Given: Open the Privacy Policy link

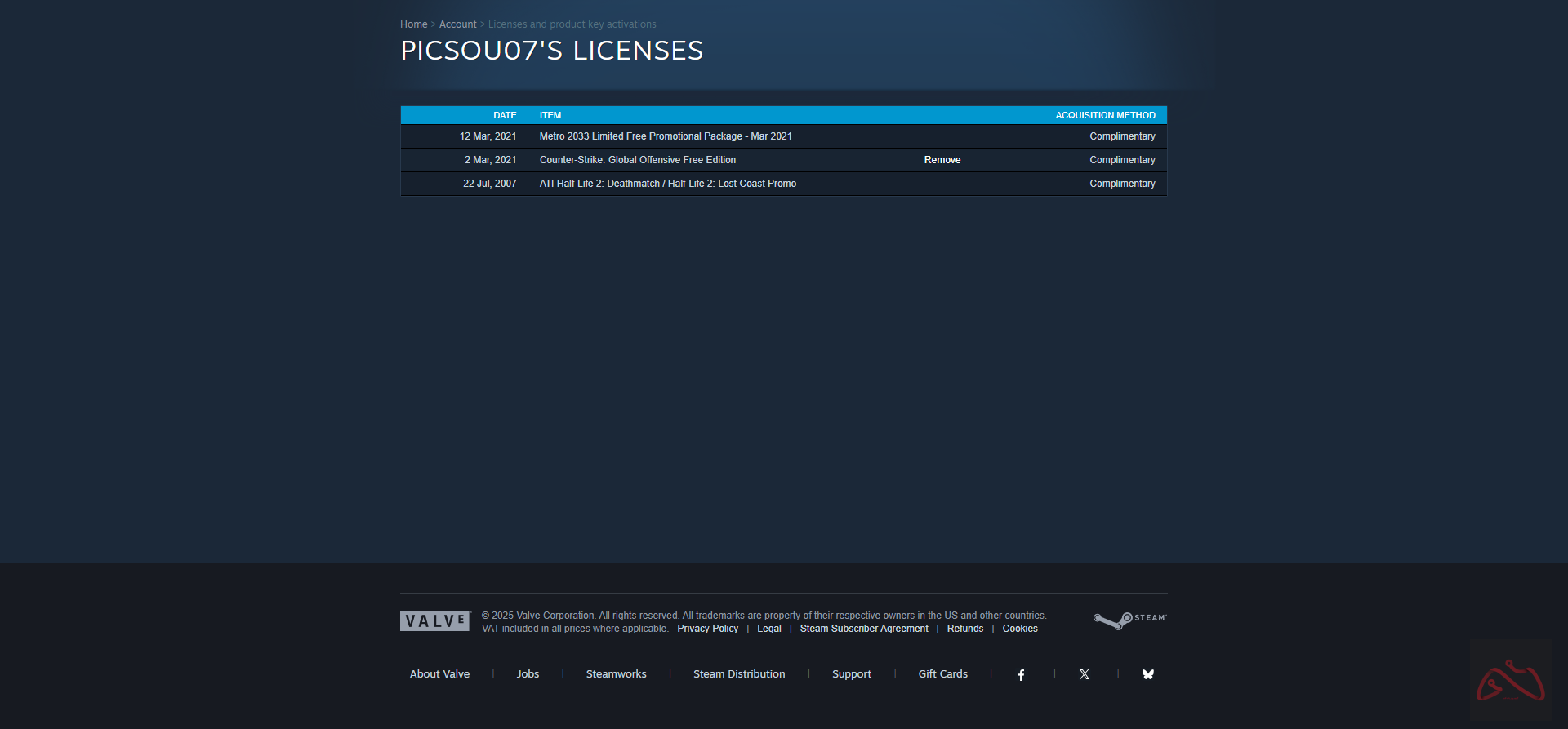Looking at the screenshot, I should coord(707,629).
